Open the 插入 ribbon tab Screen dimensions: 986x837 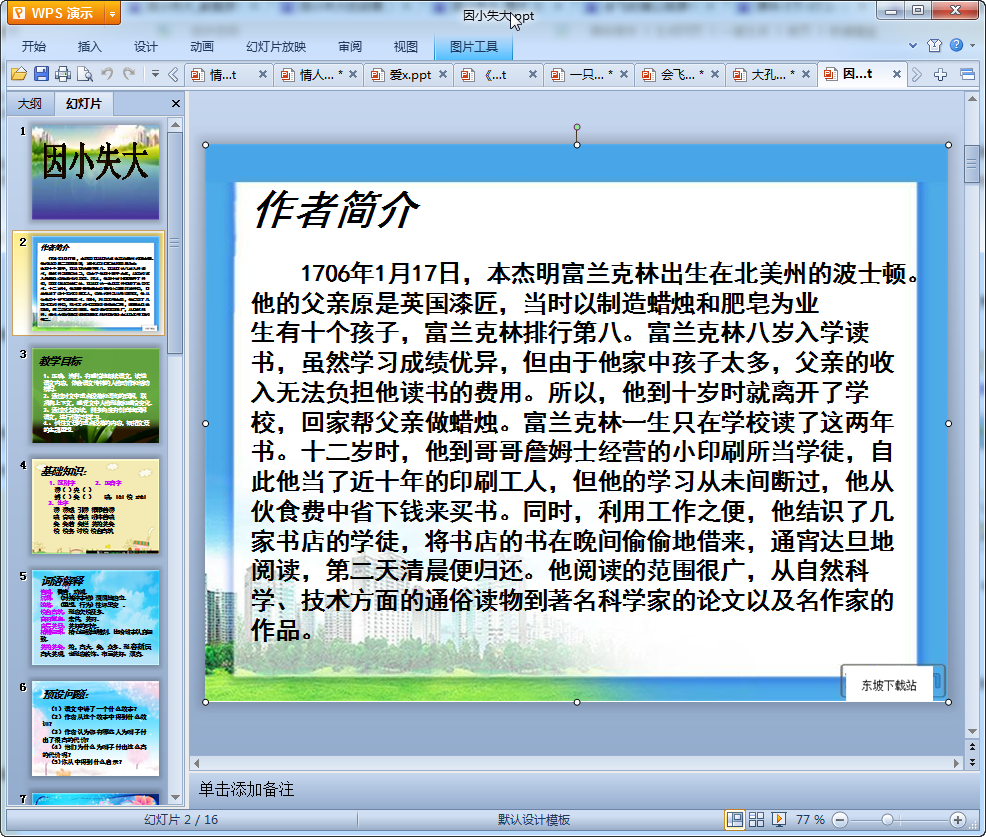pyautogui.click(x=89, y=47)
